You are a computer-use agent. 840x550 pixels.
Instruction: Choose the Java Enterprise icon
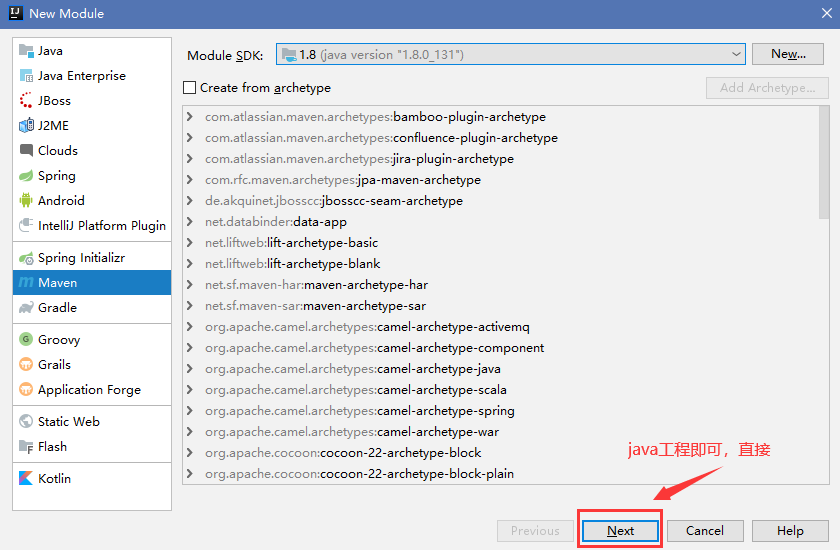[26, 76]
